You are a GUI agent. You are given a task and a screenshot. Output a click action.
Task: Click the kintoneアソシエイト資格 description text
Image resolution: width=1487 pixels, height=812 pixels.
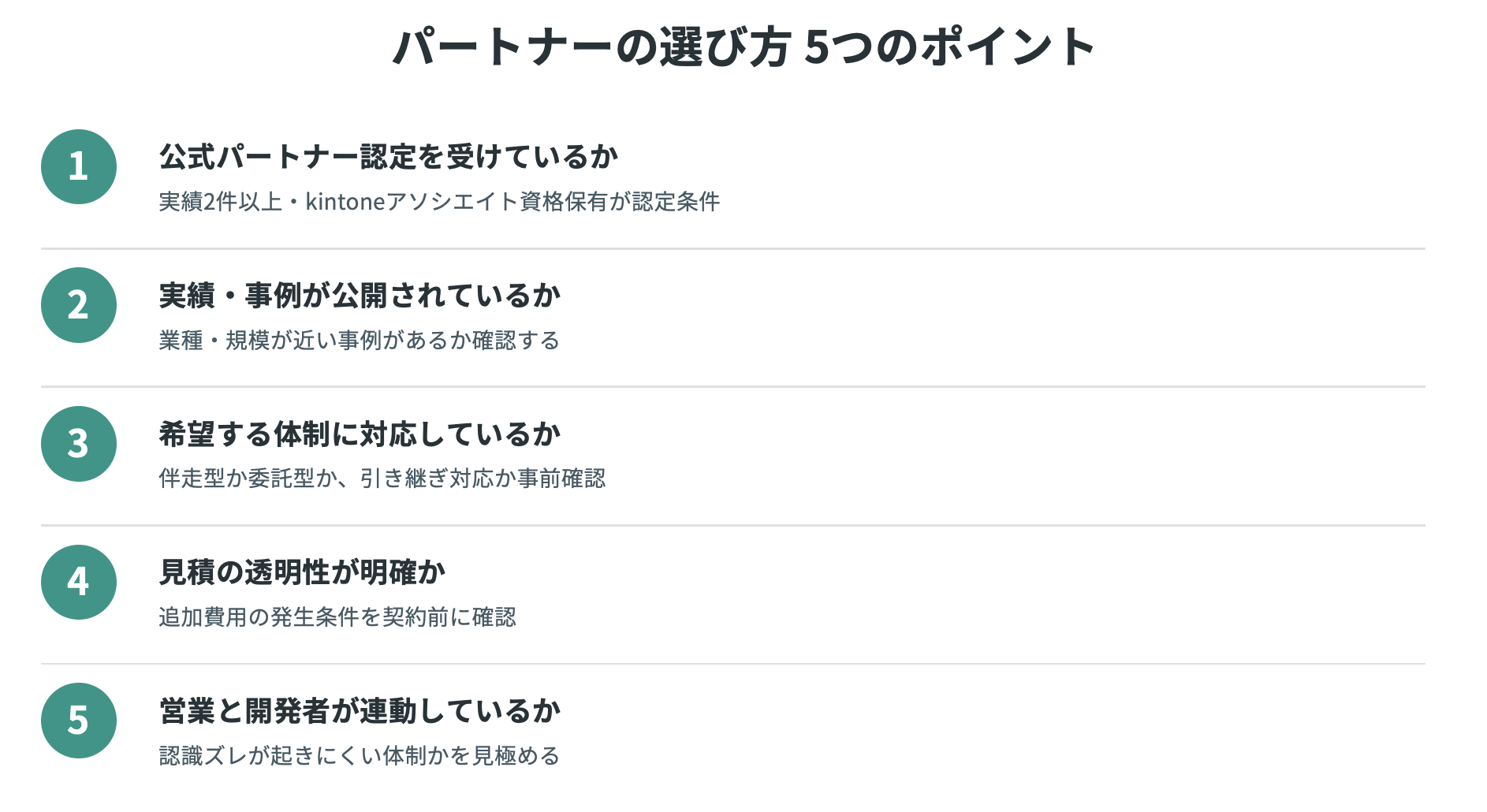point(439,202)
